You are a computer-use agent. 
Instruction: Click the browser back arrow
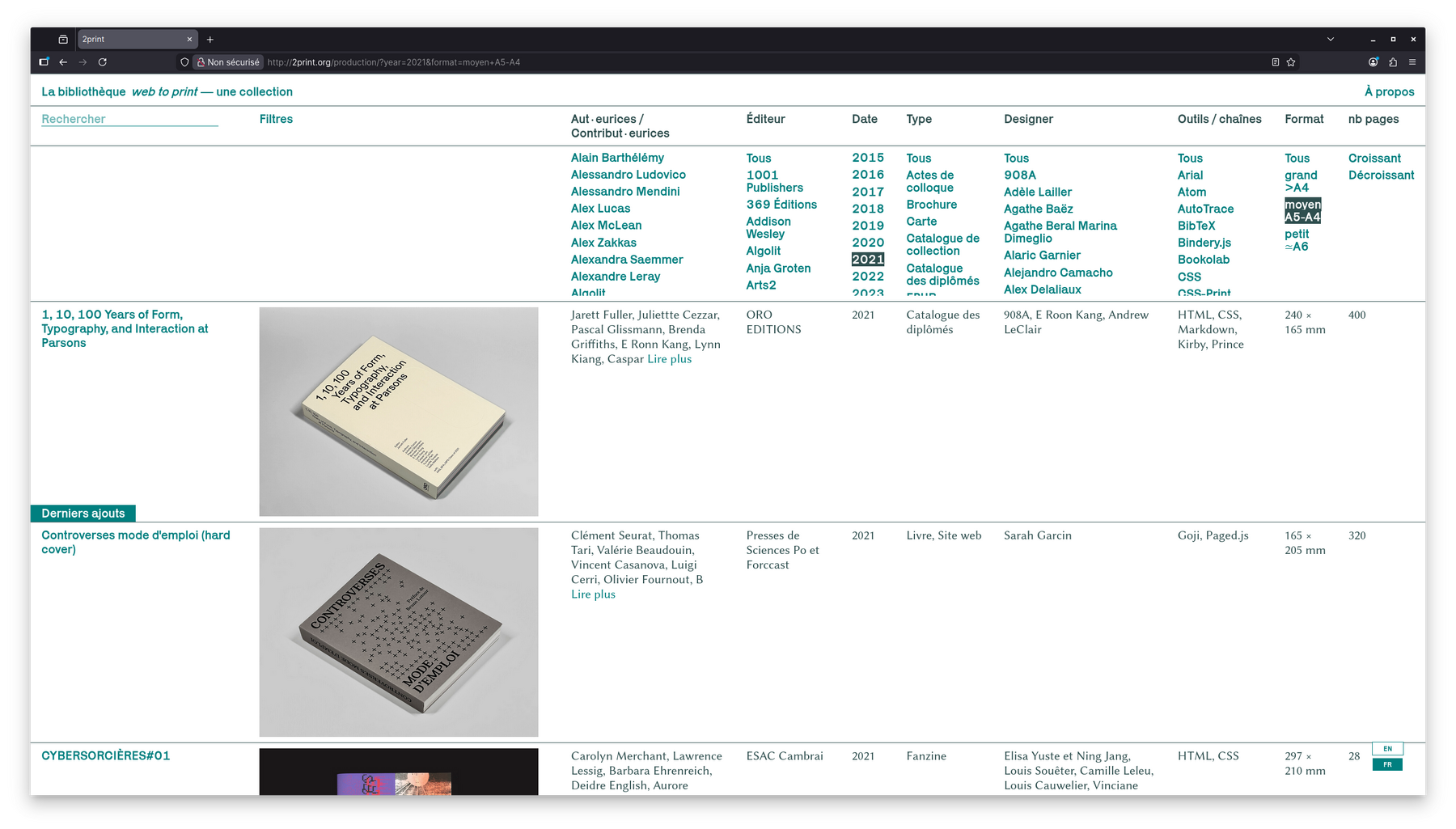point(63,62)
